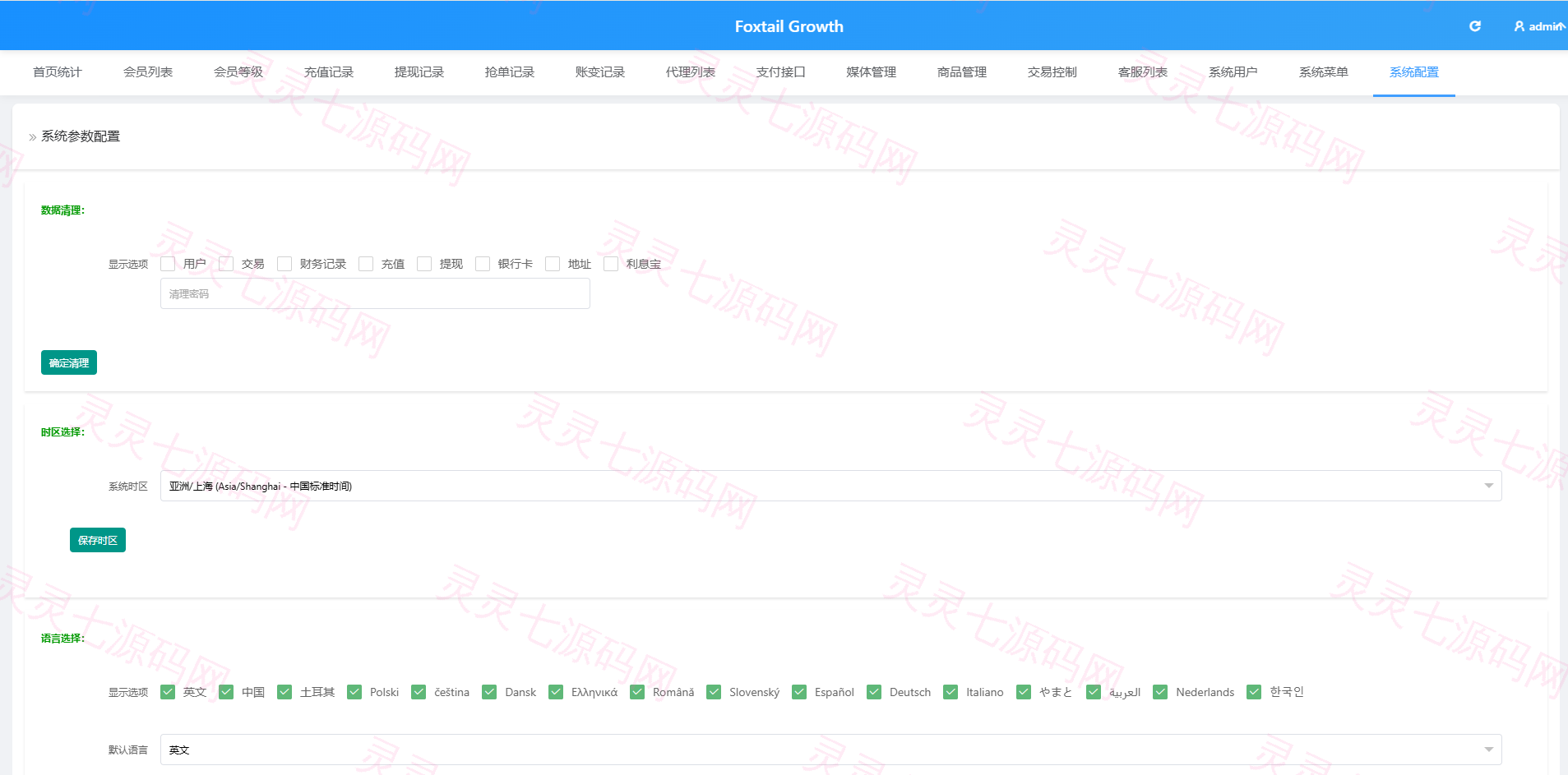This screenshot has width=1568, height=775.
Task: Open the admin user menu
Action: [1539, 26]
